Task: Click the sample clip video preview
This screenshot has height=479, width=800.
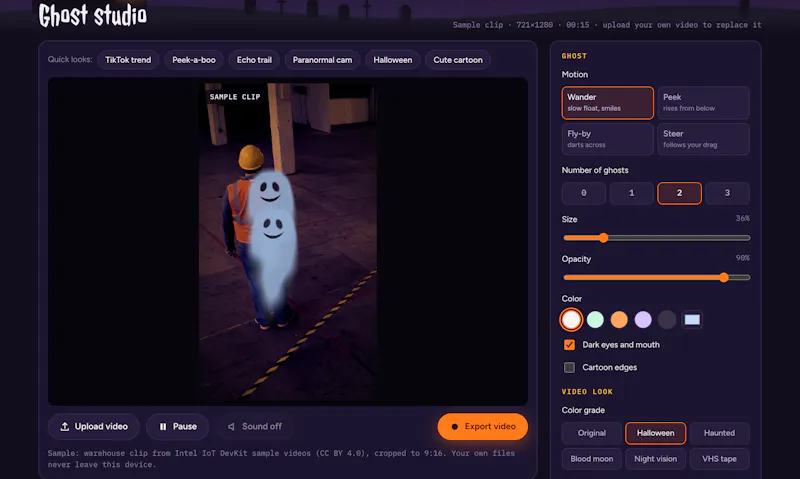Action: [288, 241]
